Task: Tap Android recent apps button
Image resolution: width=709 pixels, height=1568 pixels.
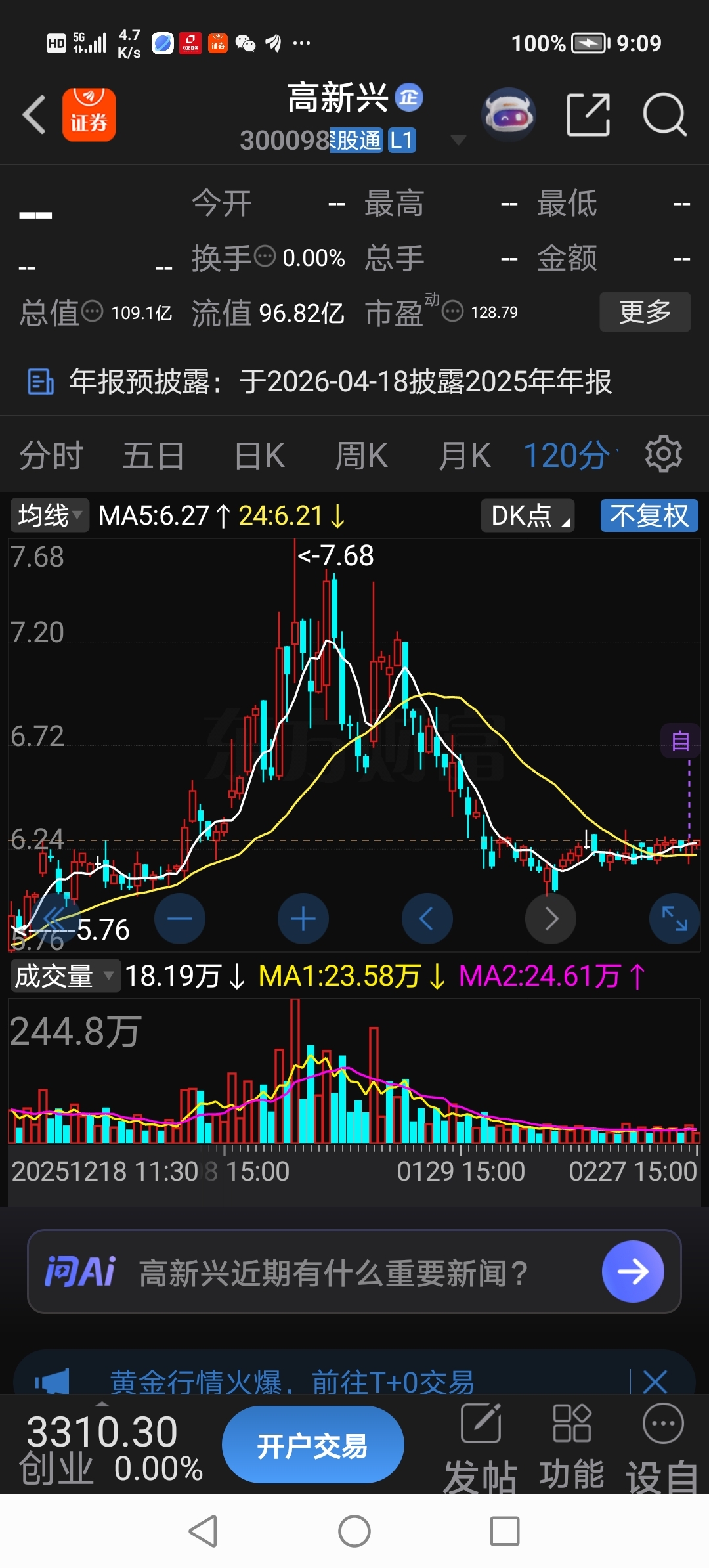Action: (505, 1531)
